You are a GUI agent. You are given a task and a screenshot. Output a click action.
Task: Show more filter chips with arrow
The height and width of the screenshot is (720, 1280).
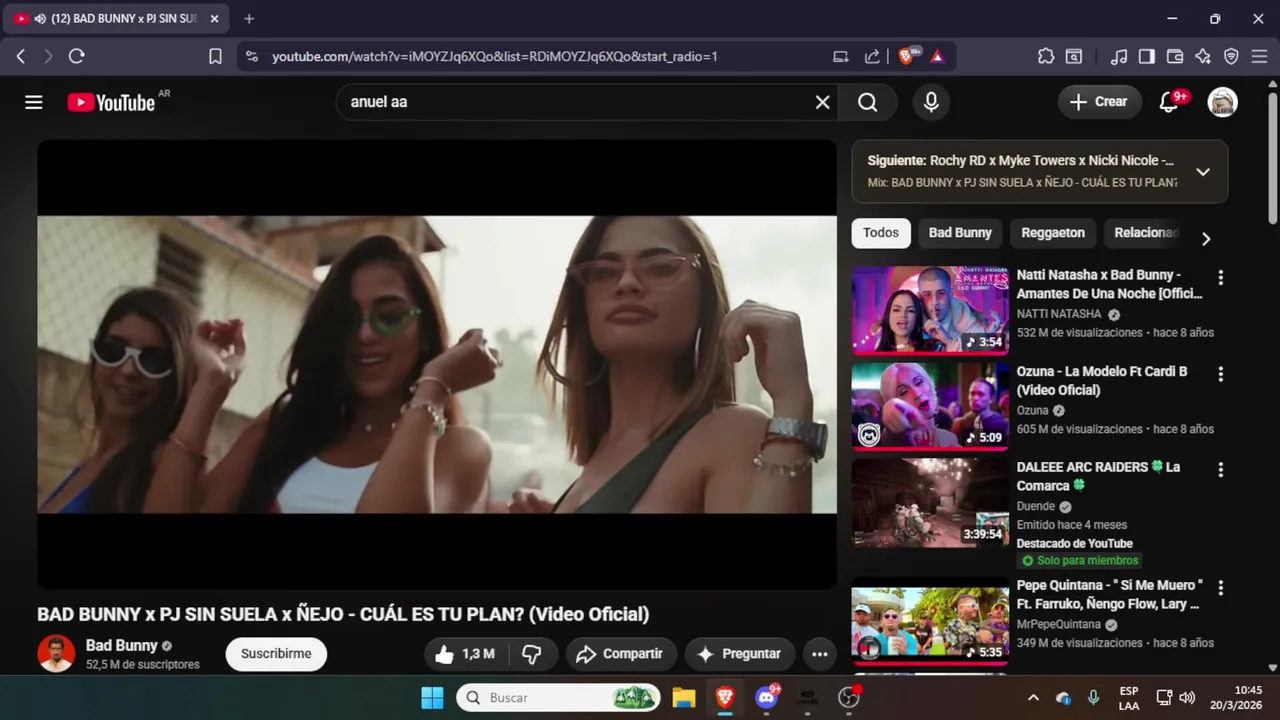click(1206, 238)
